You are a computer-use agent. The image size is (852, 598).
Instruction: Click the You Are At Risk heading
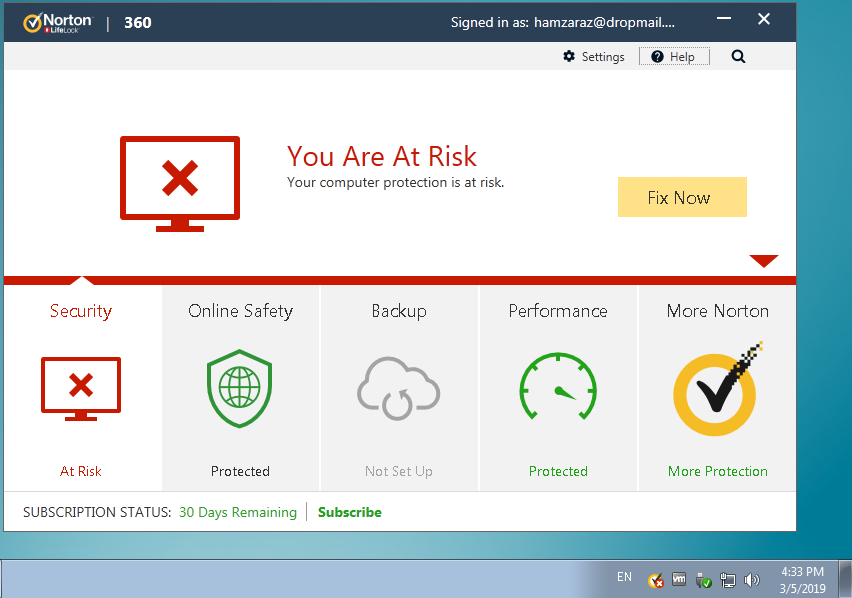(382, 156)
